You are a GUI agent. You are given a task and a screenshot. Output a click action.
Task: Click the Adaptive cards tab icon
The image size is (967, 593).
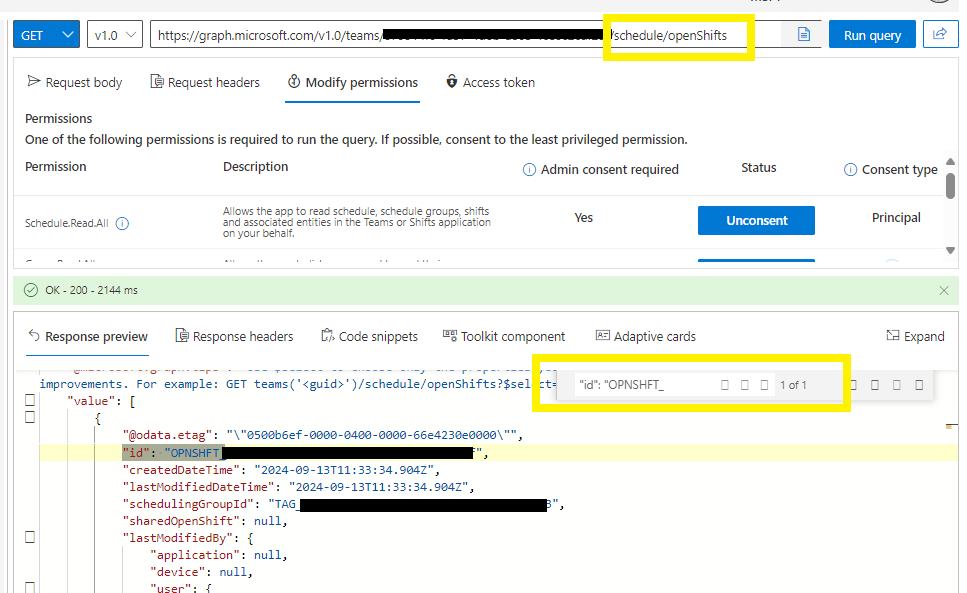coord(601,335)
